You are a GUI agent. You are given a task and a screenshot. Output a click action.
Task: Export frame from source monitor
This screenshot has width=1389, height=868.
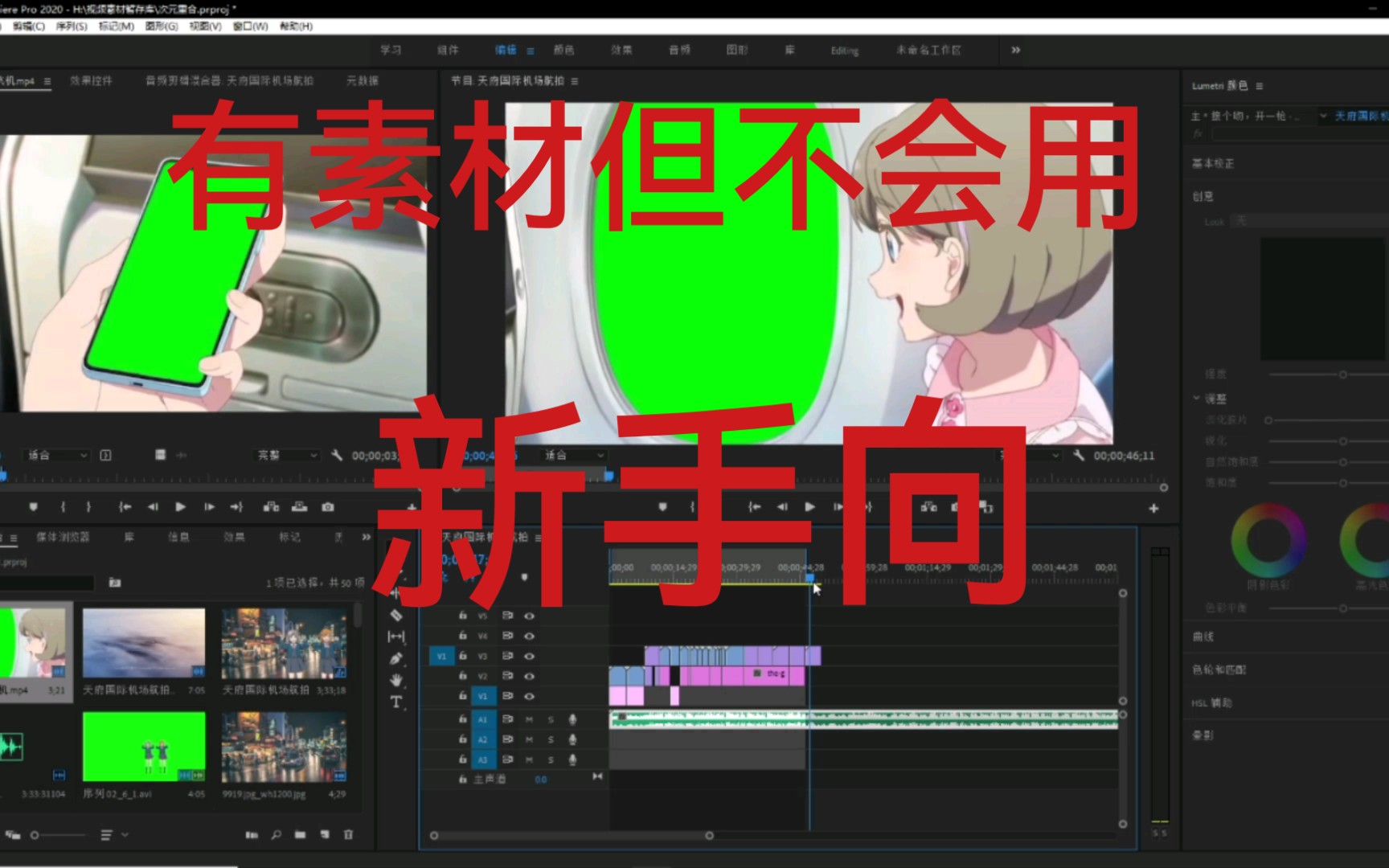[x=328, y=507]
